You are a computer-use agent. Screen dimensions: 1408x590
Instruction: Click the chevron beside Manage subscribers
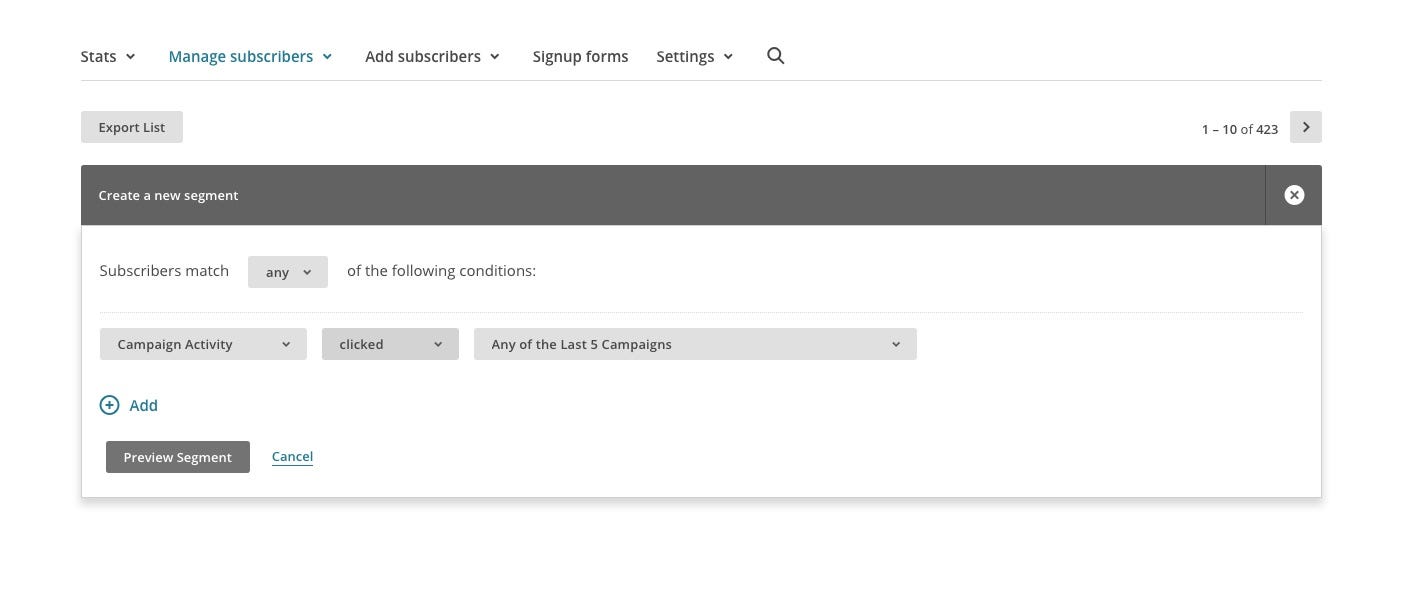pos(327,57)
